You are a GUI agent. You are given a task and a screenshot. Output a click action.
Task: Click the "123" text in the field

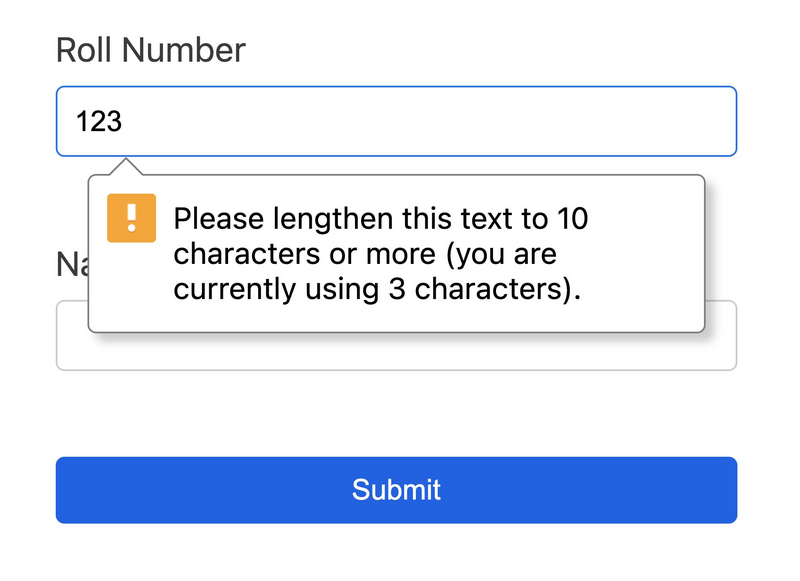(98, 122)
